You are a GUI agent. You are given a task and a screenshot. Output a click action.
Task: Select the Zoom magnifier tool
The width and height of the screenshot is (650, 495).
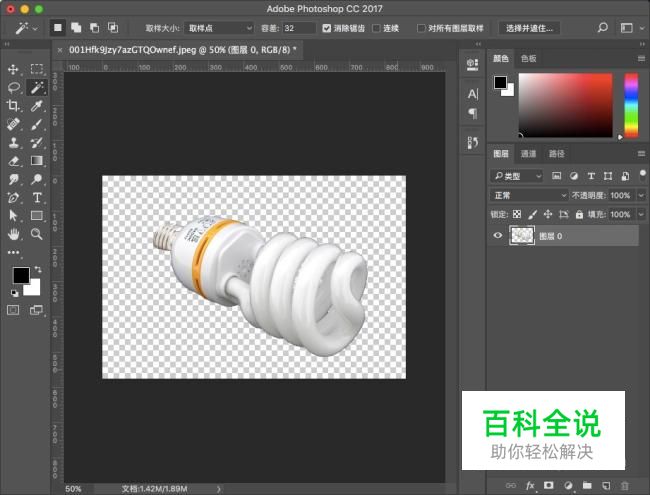pos(36,234)
